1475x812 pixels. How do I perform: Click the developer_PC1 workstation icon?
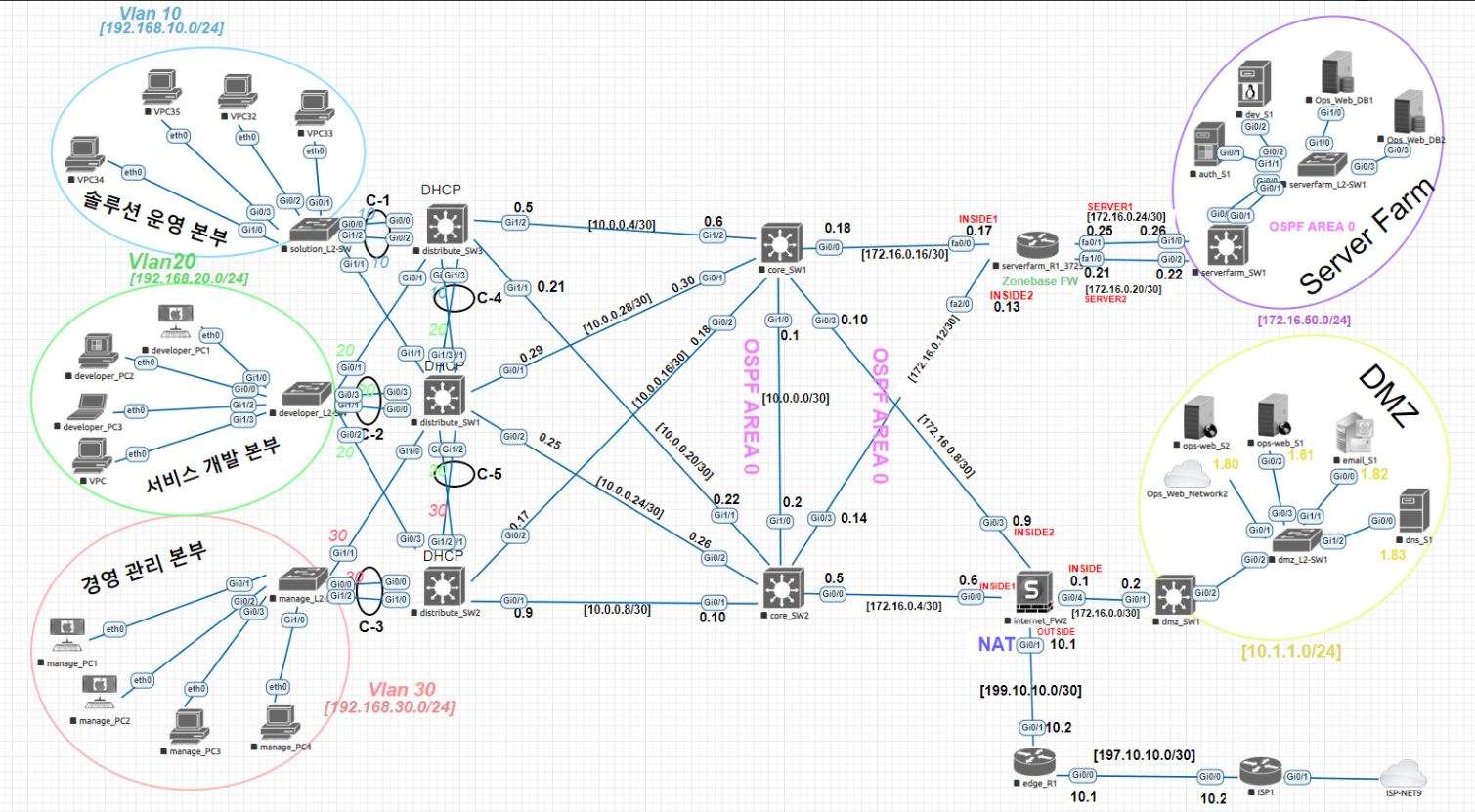176,322
